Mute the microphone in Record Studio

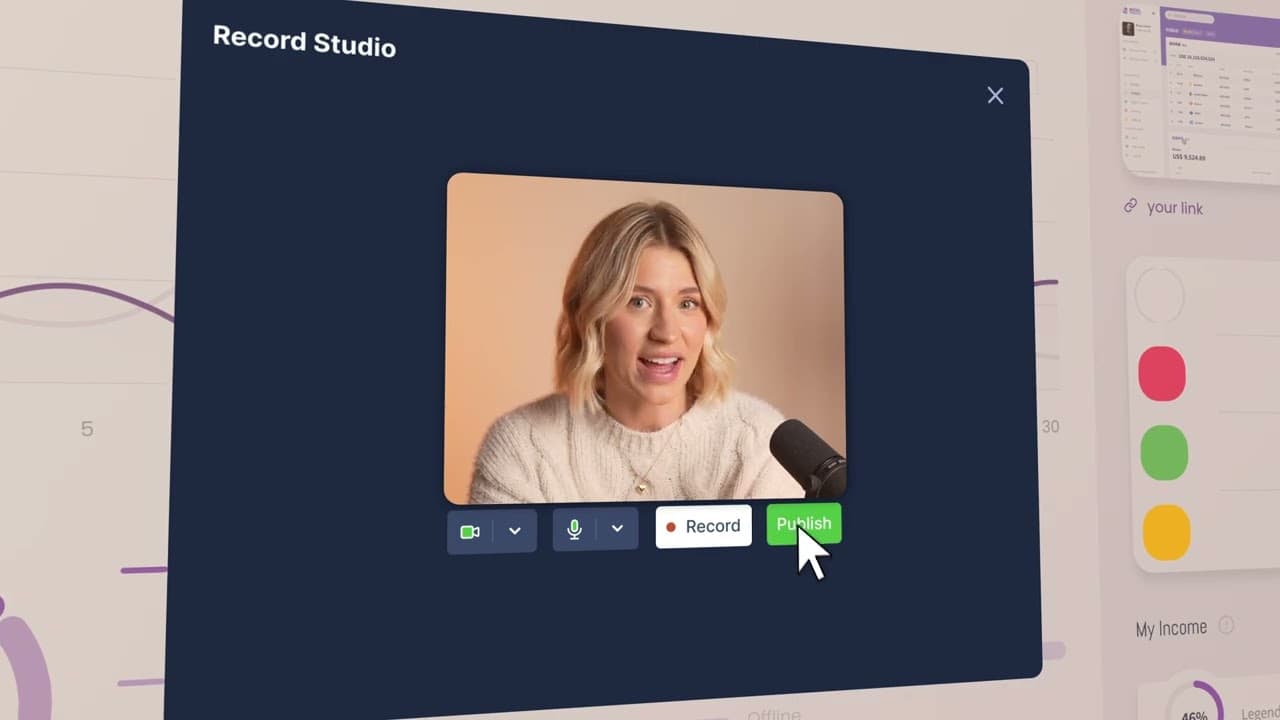click(575, 529)
